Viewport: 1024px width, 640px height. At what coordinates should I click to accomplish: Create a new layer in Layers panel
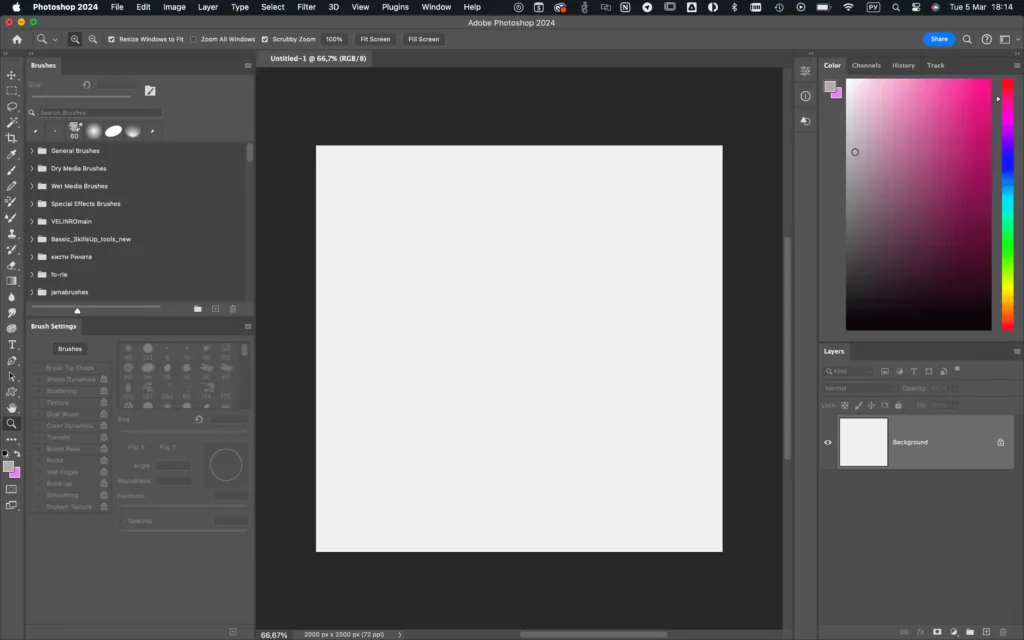pos(987,632)
